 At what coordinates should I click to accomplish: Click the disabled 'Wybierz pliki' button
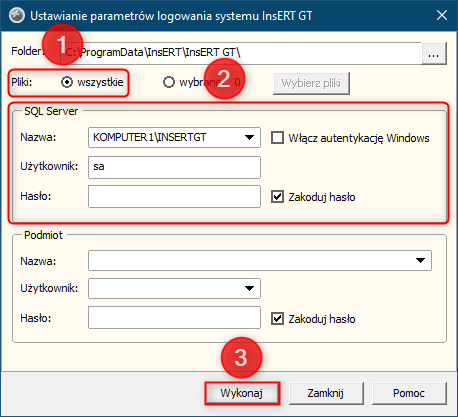tap(311, 83)
